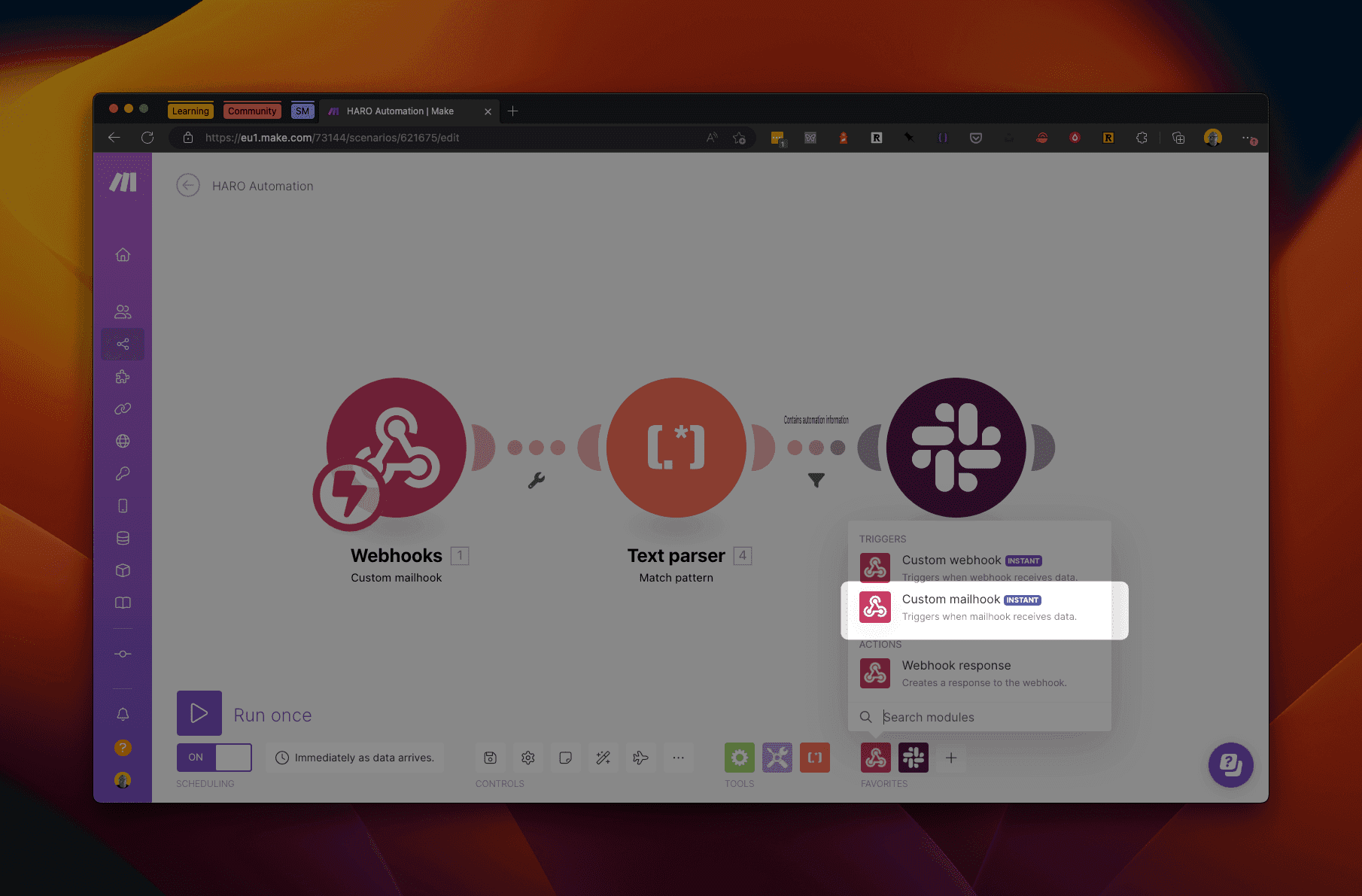This screenshot has height=896, width=1362.
Task: Open Devices phone icon in sidebar
Action: pos(123,506)
